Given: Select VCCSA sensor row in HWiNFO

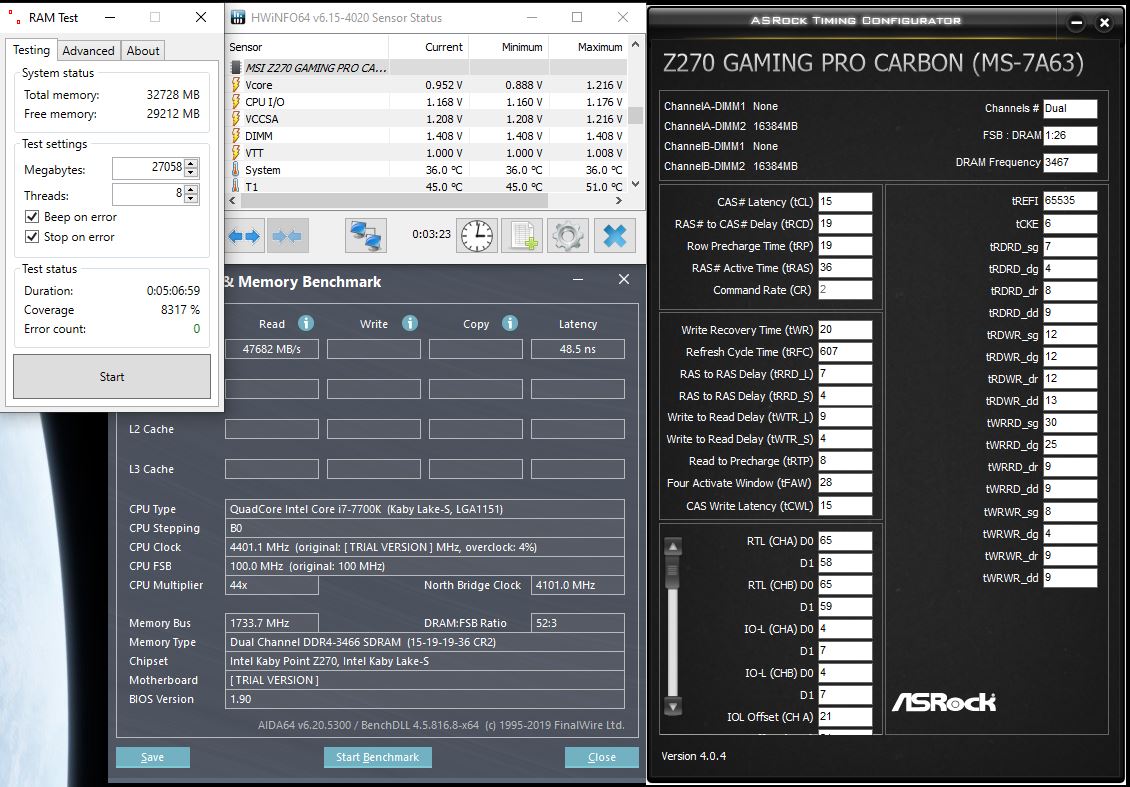Looking at the screenshot, I should click(427, 119).
